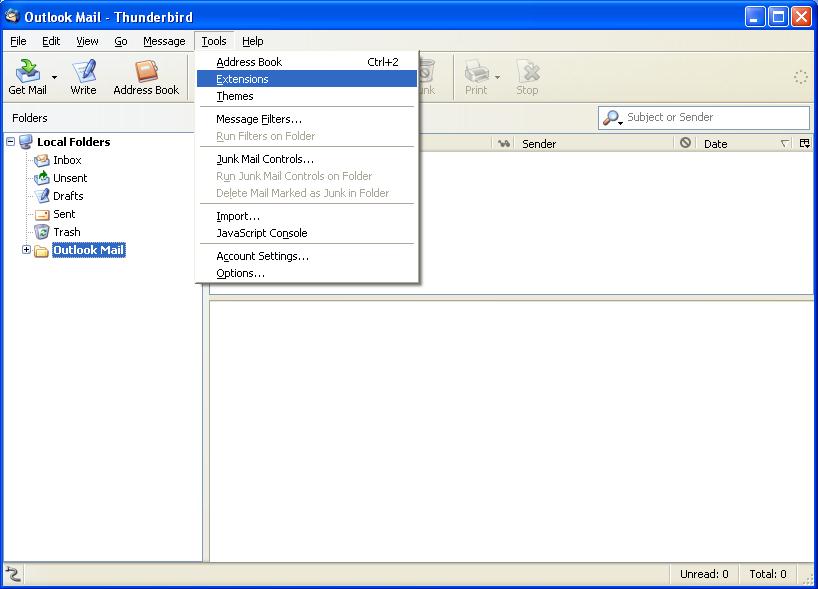Open the Edit menu
The height and width of the screenshot is (589, 818).
coord(51,41)
